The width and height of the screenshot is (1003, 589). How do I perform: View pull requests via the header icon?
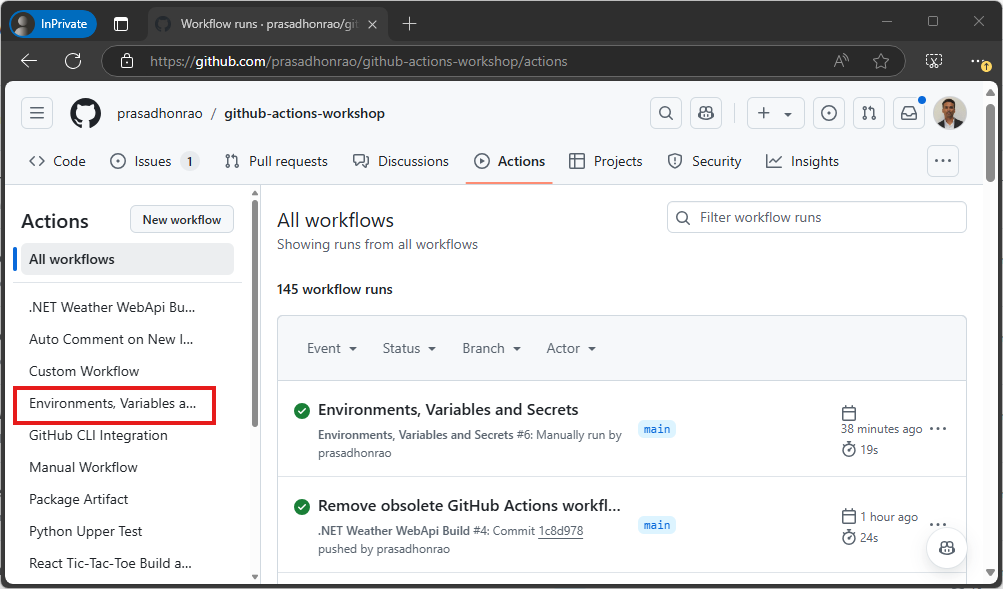(x=868, y=113)
